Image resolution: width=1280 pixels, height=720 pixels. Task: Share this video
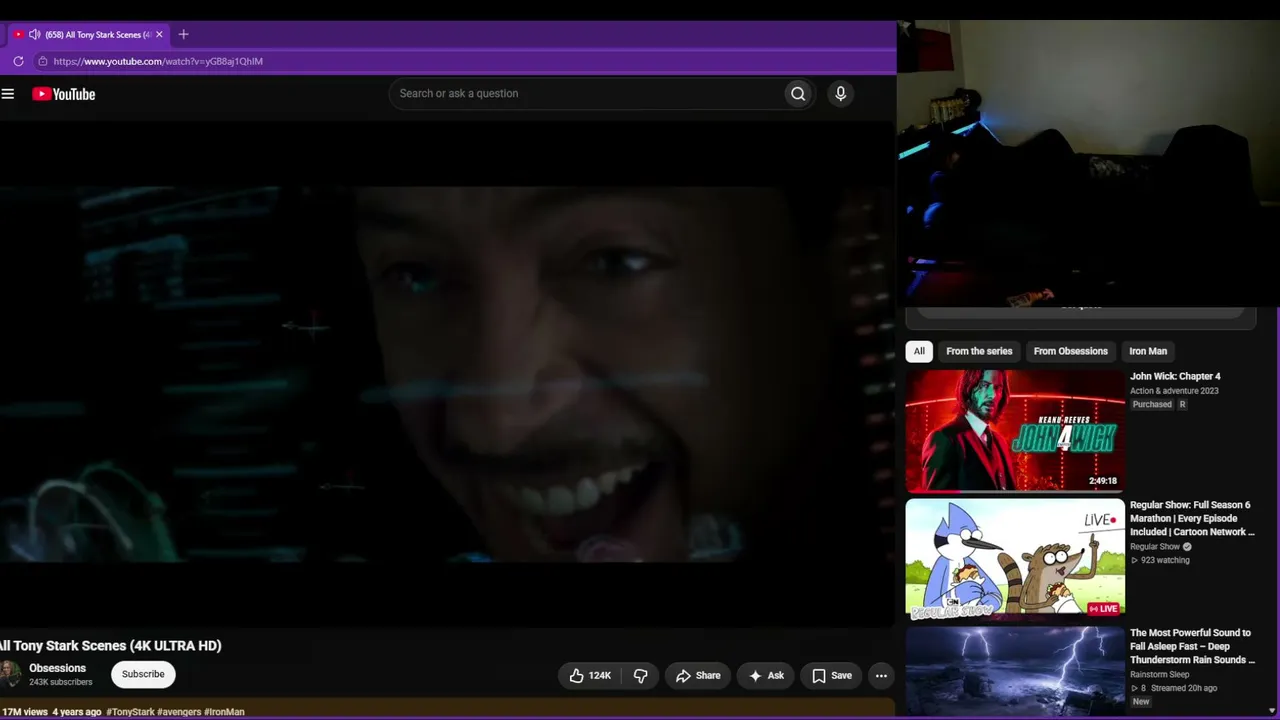[x=698, y=675]
